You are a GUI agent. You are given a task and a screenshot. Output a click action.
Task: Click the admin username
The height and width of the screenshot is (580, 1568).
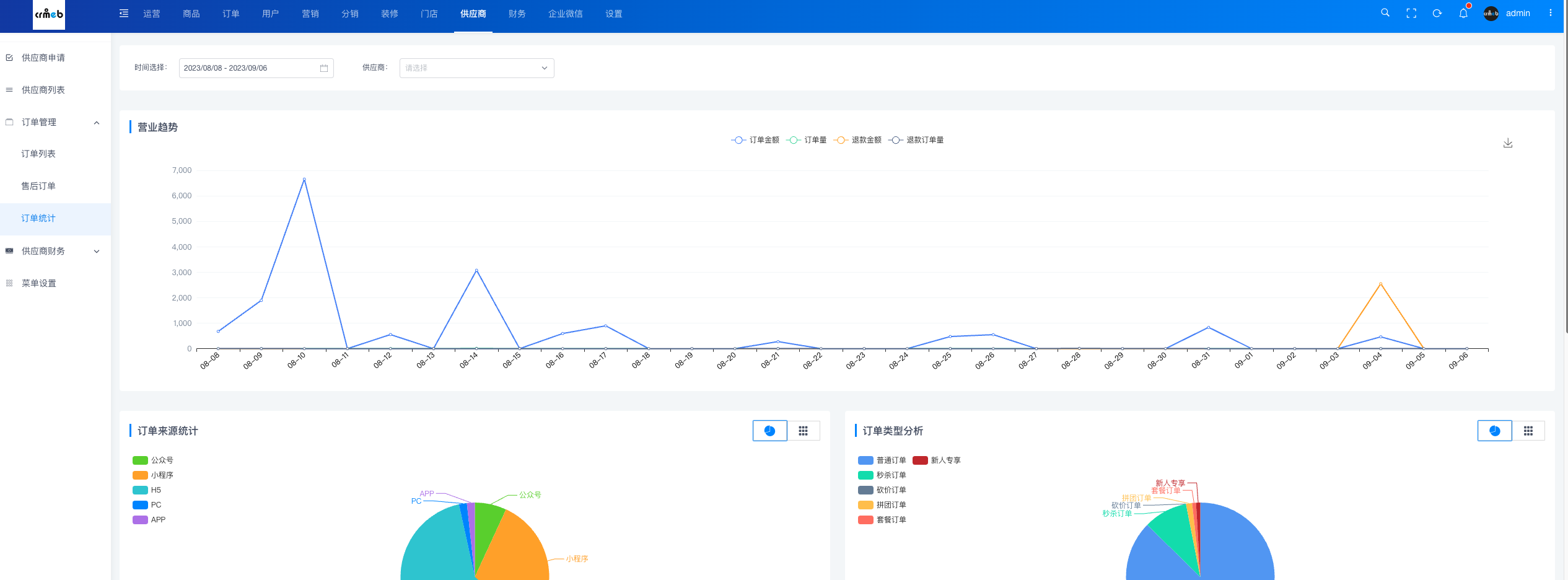pos(1518,13)
